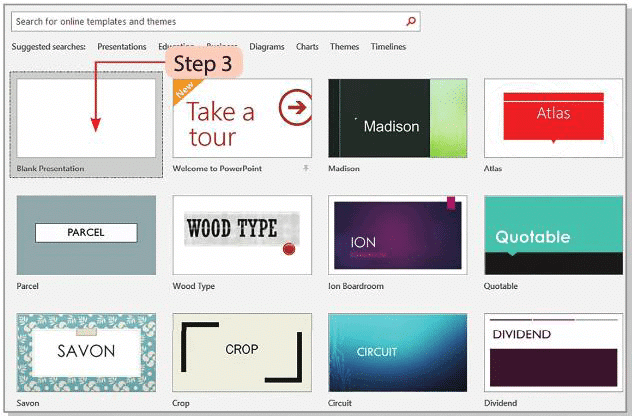632x416 pixels.
Task: Search suggested term Themes
Action: 344,47
